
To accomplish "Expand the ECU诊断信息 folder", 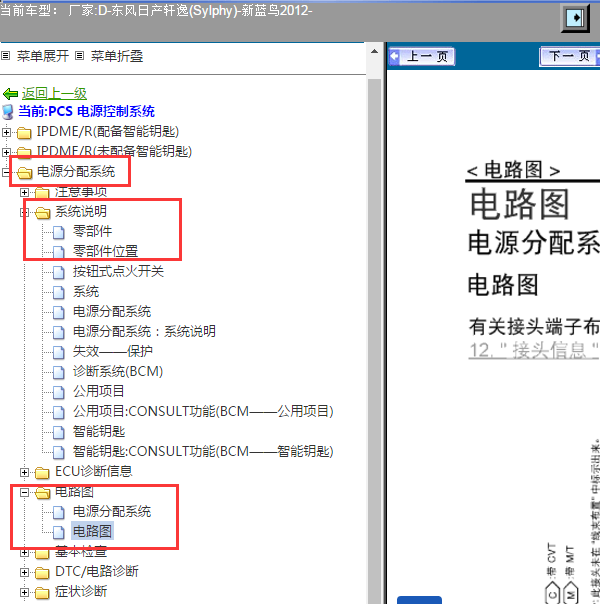I will [x=24, y=473].
